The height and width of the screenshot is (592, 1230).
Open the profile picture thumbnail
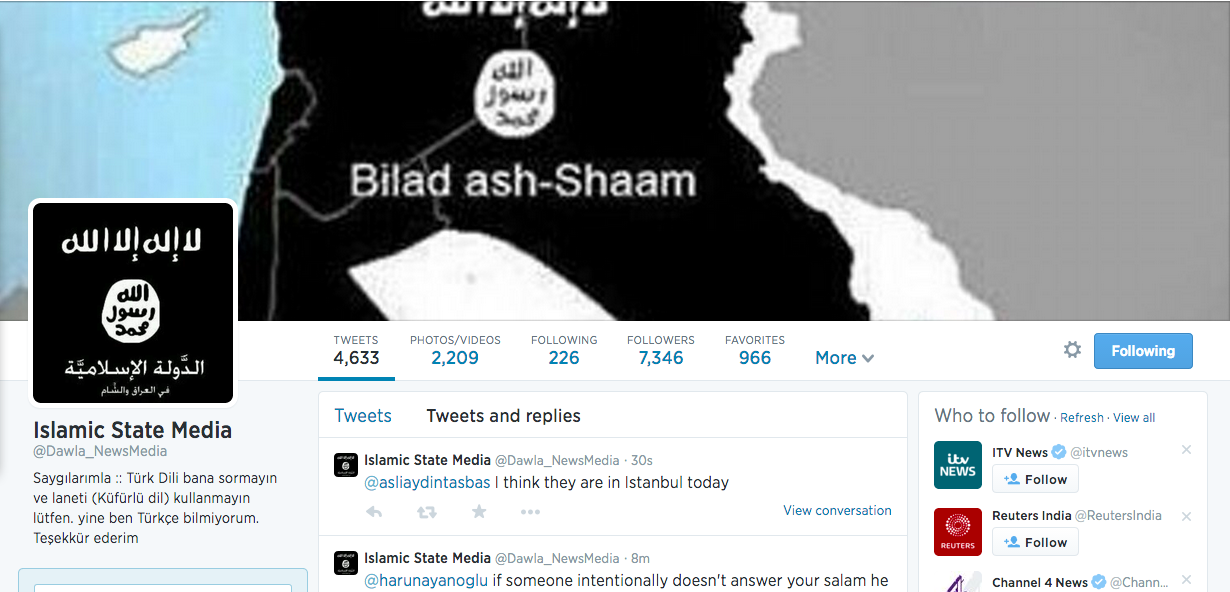tap(133, 303)
